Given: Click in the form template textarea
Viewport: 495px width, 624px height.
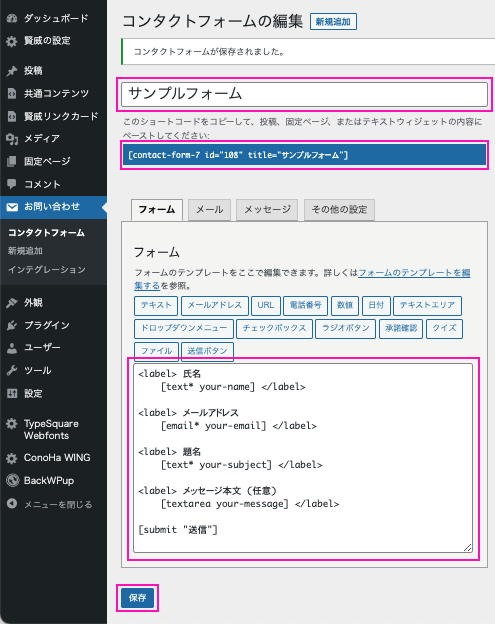Looking at the screenshot, I should [303, 458].
